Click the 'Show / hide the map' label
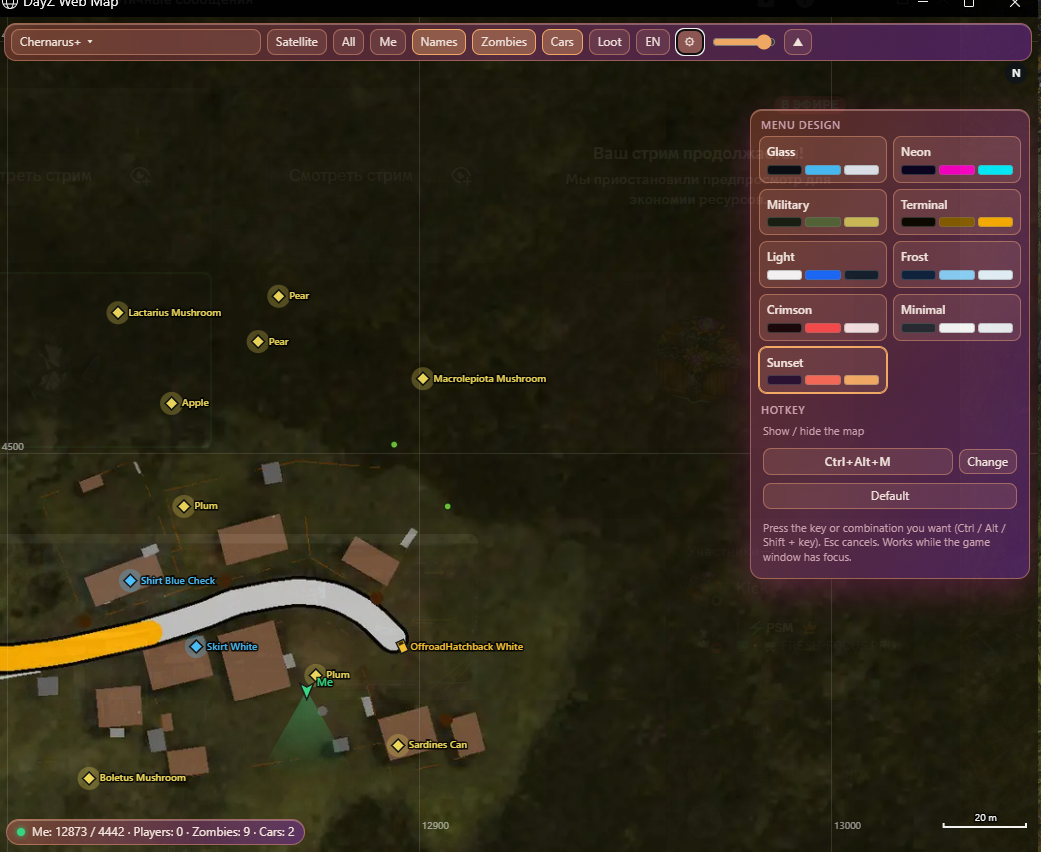The width and height of the screenshot is (1041, 852). click(x=813, y=431)
